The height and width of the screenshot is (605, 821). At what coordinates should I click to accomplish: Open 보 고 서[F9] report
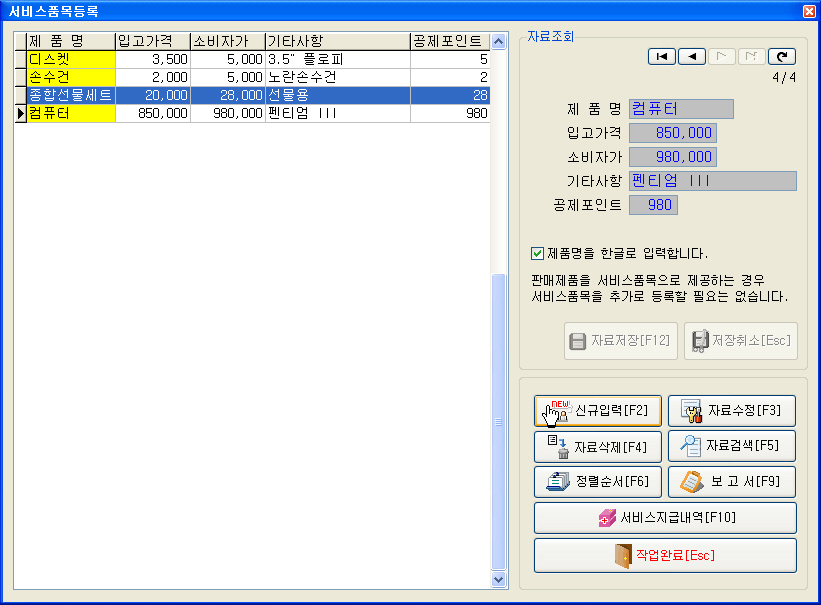tap(732, 482)
